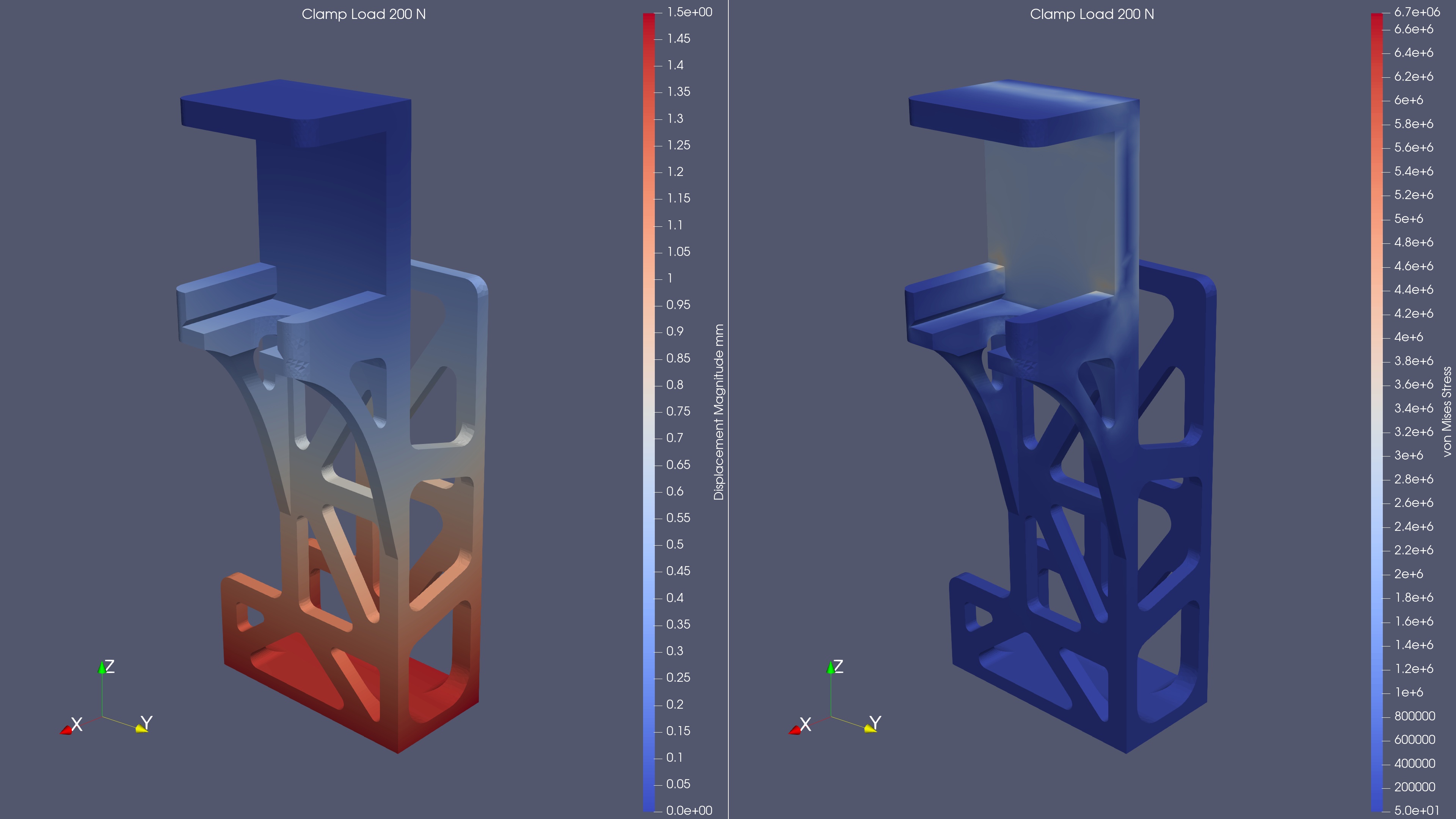Click the 0.75 tick on displacement legend

coord(678,411)
